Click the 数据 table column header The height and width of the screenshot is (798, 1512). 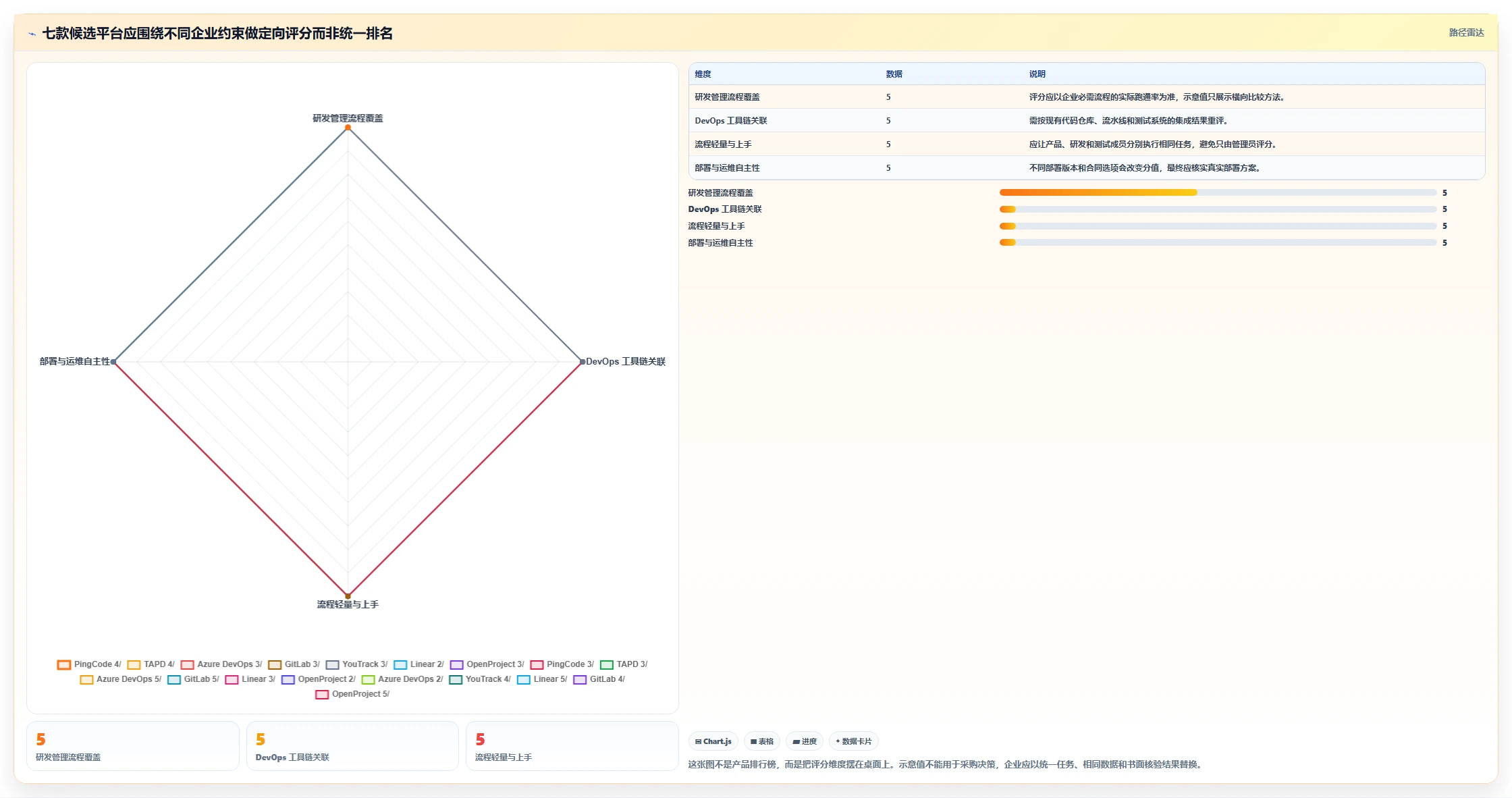pyautogui.click(x=894, y=74)
